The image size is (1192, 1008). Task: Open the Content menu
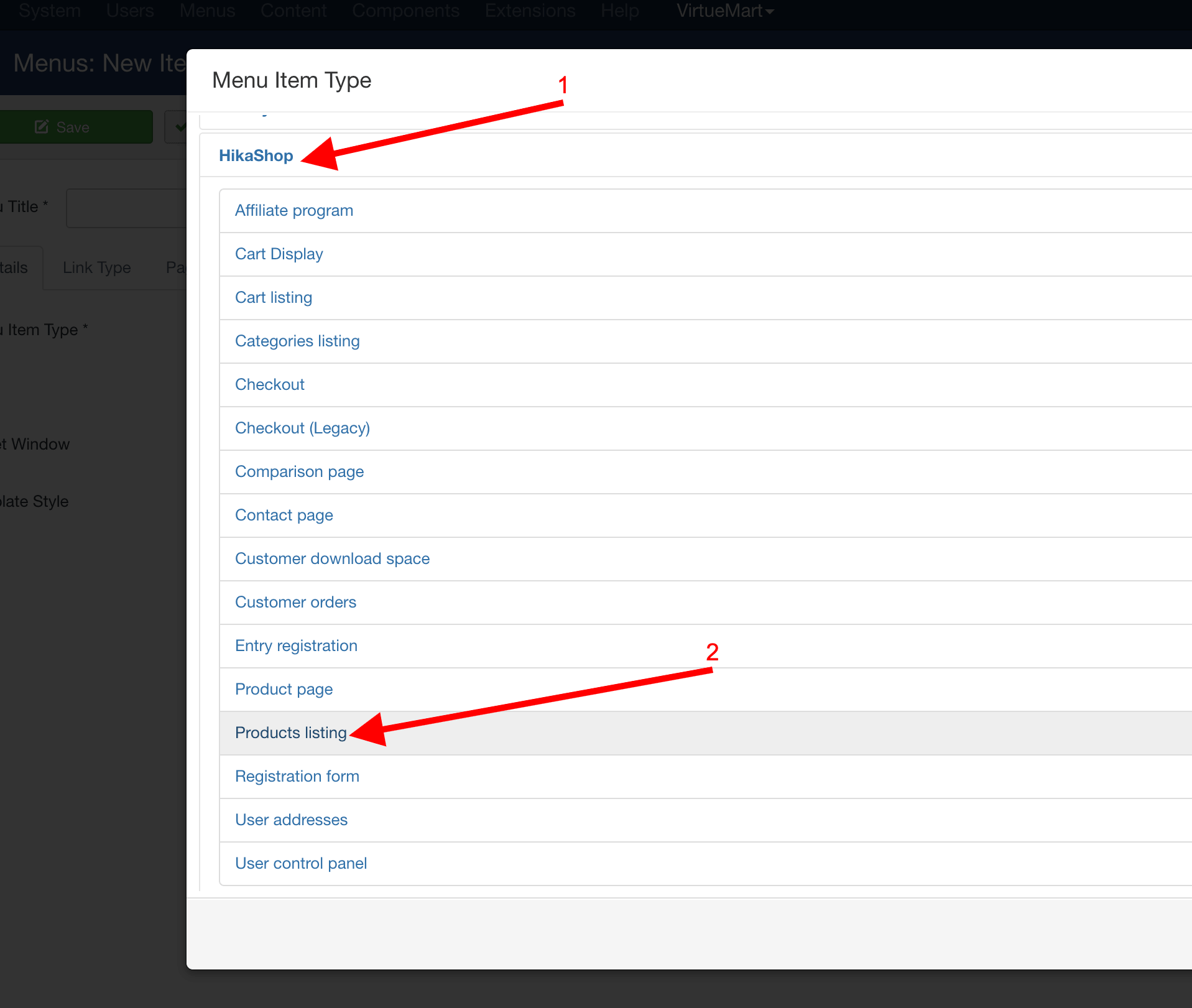[293, 11]
